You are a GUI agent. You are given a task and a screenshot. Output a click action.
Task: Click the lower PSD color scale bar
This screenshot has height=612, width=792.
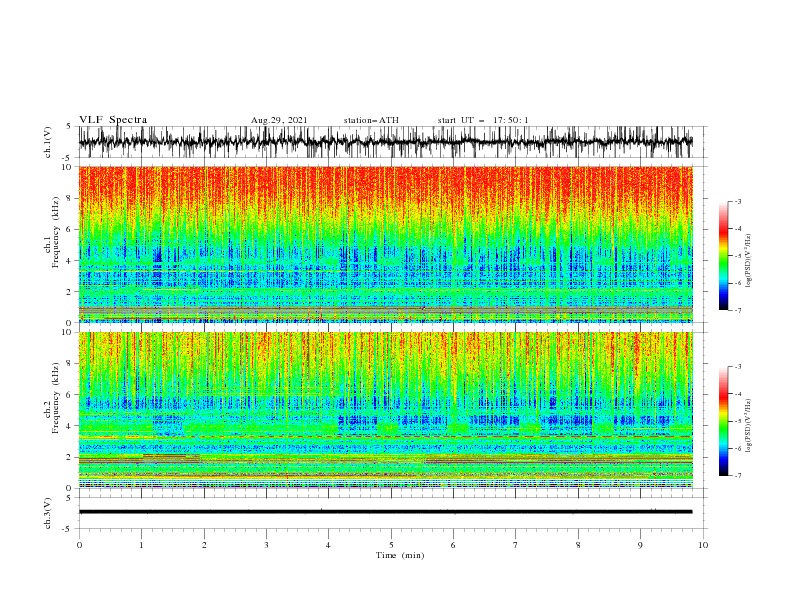coord(724,421)
